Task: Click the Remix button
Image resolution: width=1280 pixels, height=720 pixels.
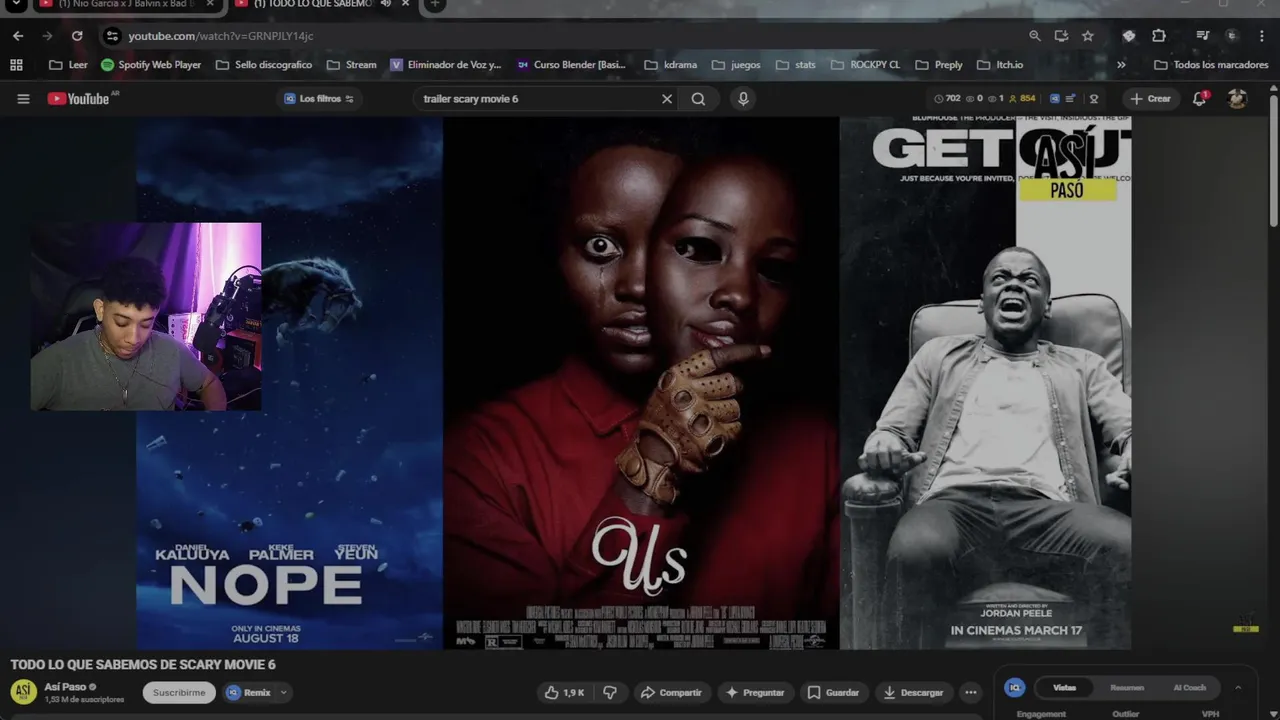Action: coord(248,692)
